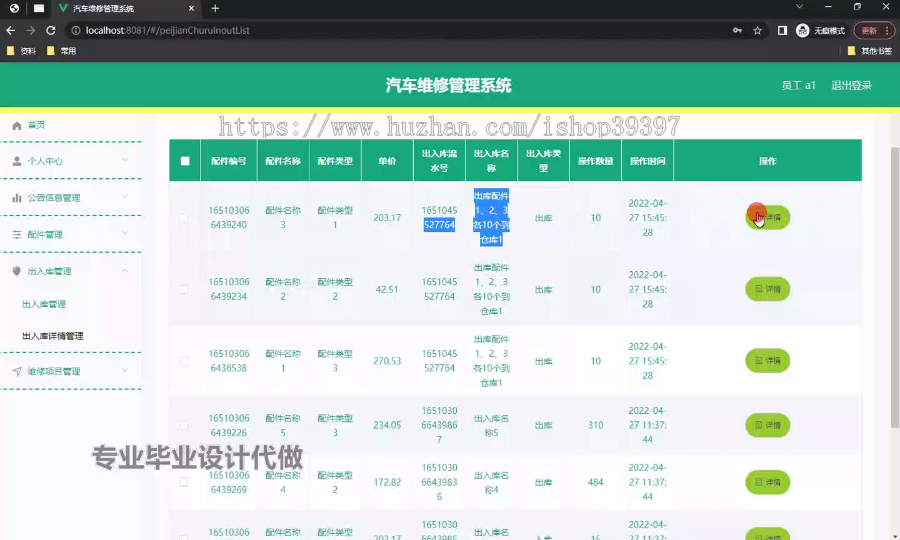Click the browser forward arrow
The height and width of the screenshot is (540, 900).
(30, 30)
